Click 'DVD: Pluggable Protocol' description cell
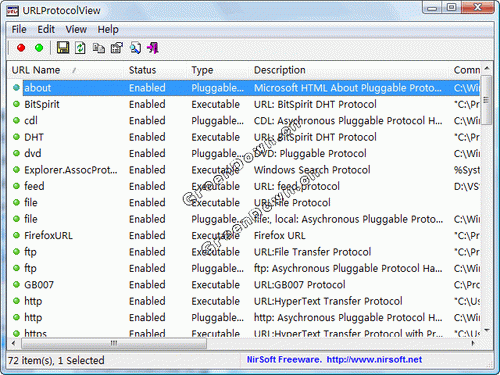The height and width of the screenshot is (375, 500). pos(310,153)
